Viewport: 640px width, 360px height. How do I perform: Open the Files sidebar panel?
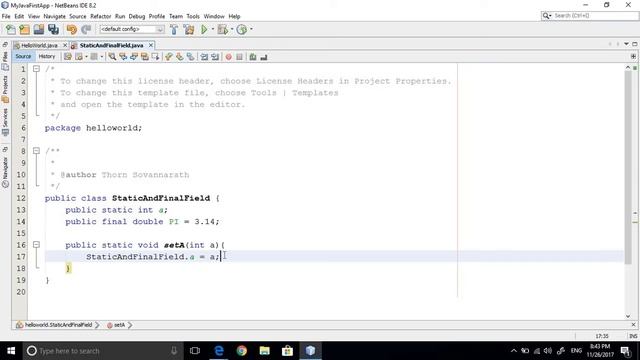coord(5,61)
